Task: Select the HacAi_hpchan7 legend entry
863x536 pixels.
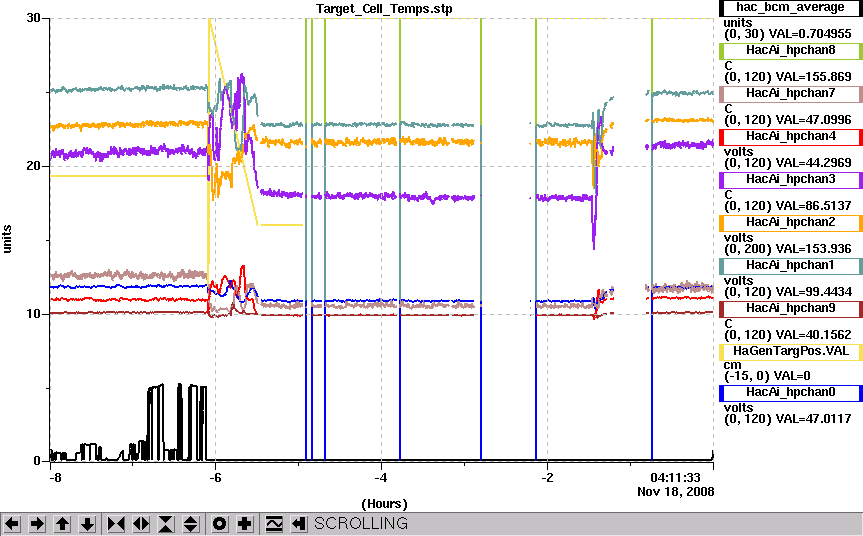Action: [x=790, y=94]
